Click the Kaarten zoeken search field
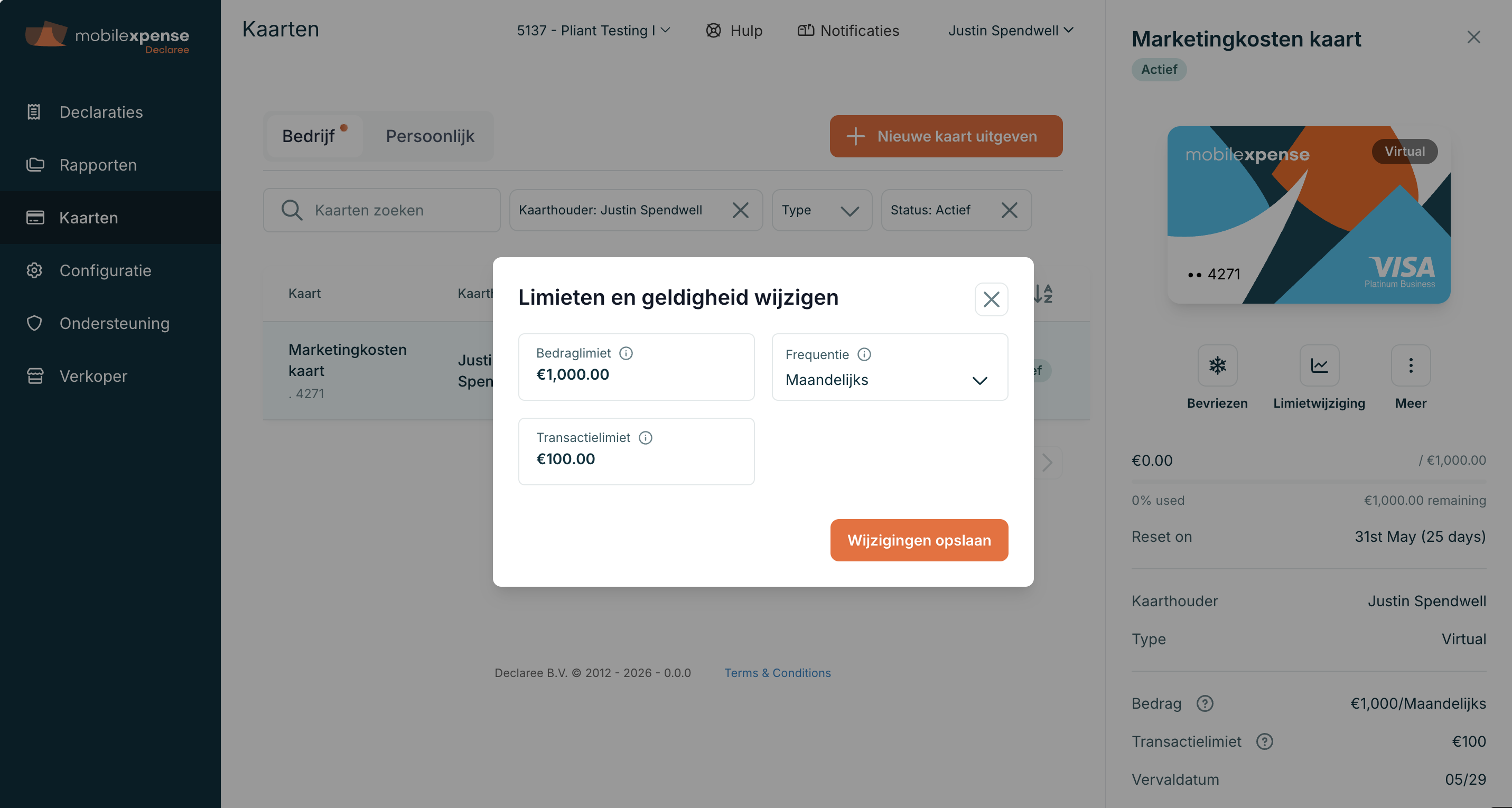 click(382, 210)
